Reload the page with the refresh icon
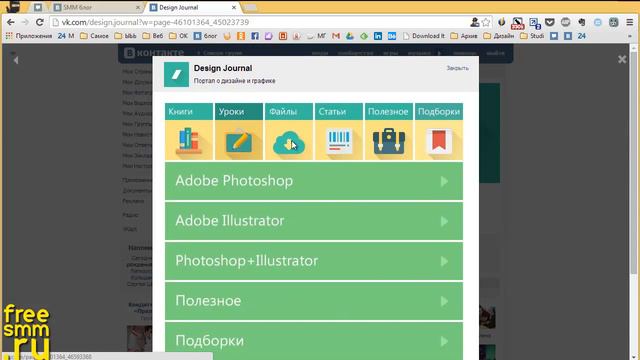The height and width of the screenshot is (360, 640). tap(40, 22)
